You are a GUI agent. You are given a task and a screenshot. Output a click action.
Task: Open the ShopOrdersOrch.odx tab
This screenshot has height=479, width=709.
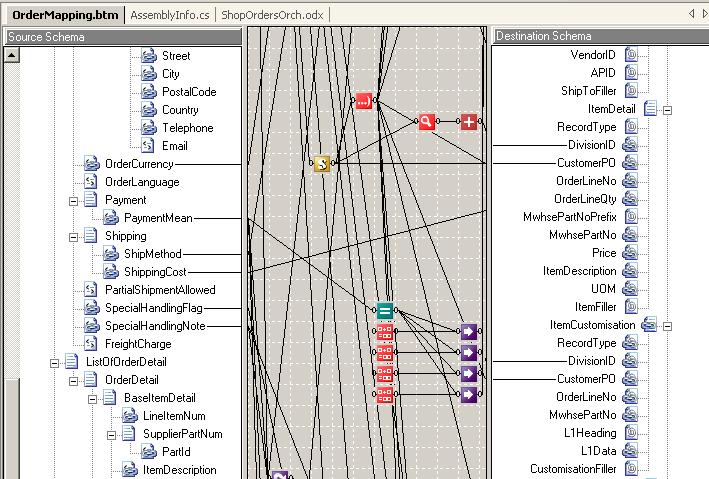coord(272,15)
